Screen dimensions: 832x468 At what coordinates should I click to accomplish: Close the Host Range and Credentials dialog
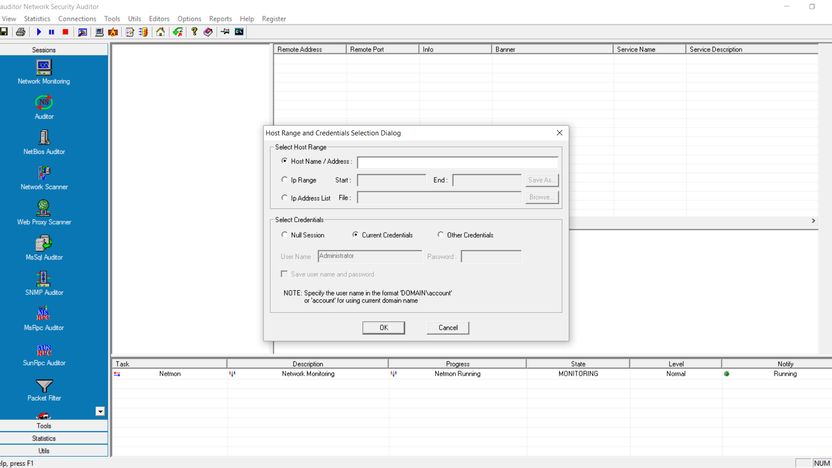tap(559, 133)
